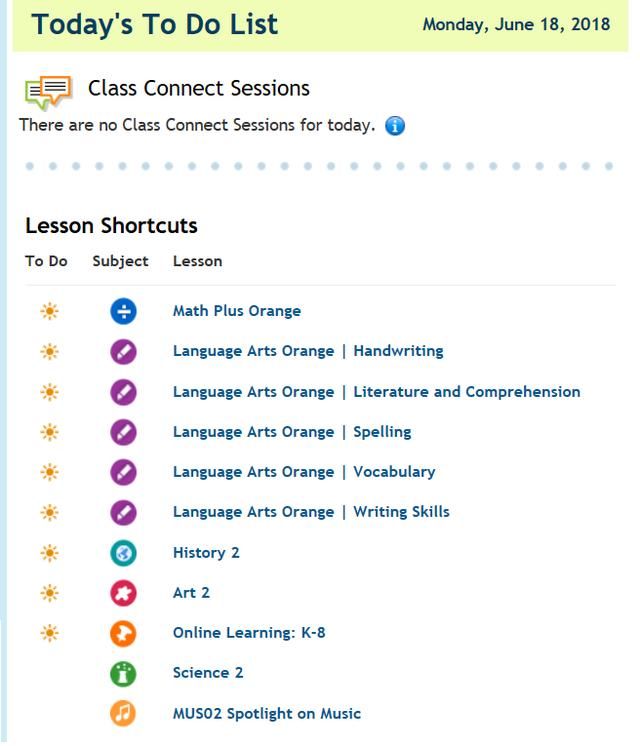640x746 pixels.
Task: Click the Math Plus Orange division icon
Action: 123,312
